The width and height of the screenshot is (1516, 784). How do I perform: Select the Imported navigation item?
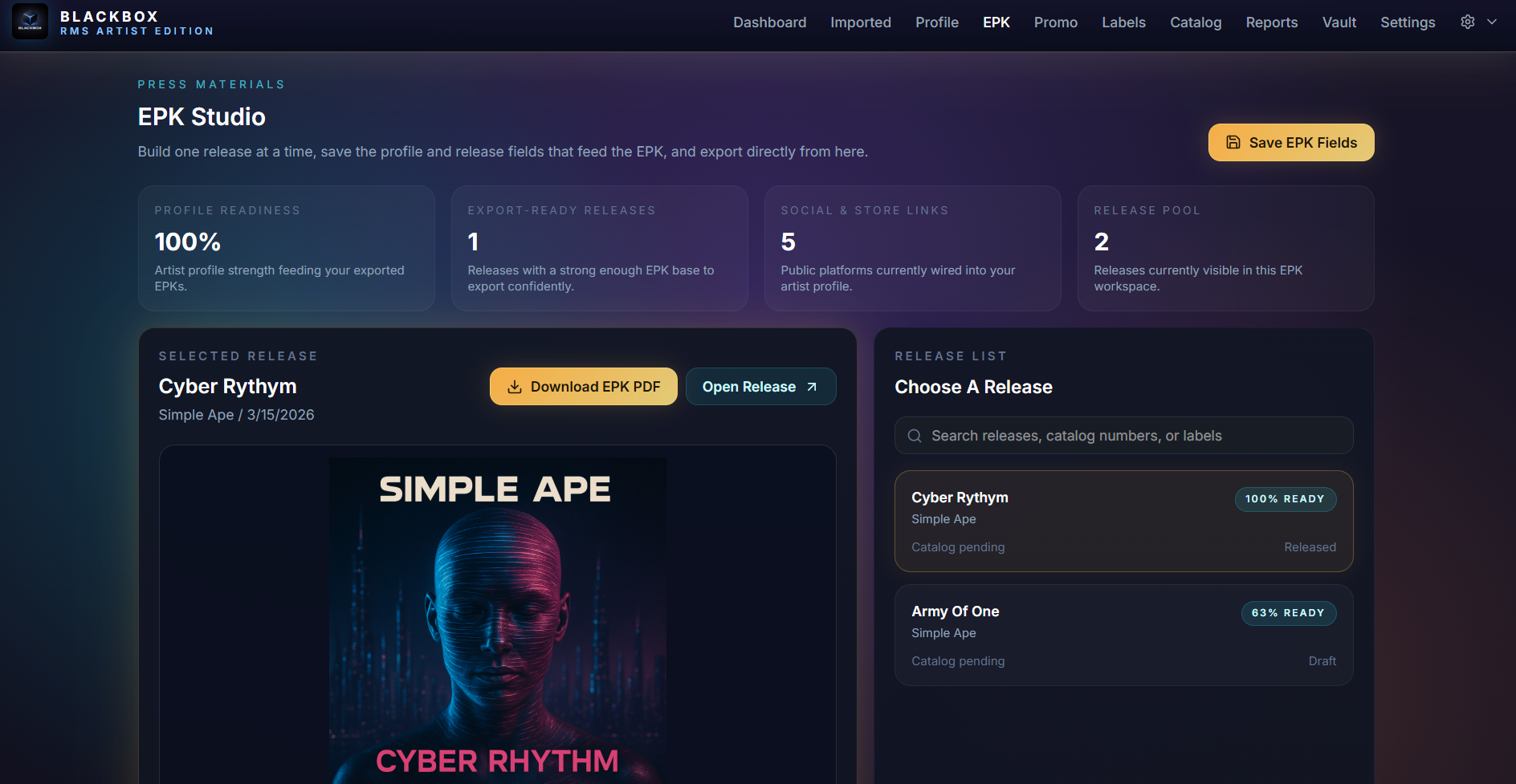pos(860,22)
